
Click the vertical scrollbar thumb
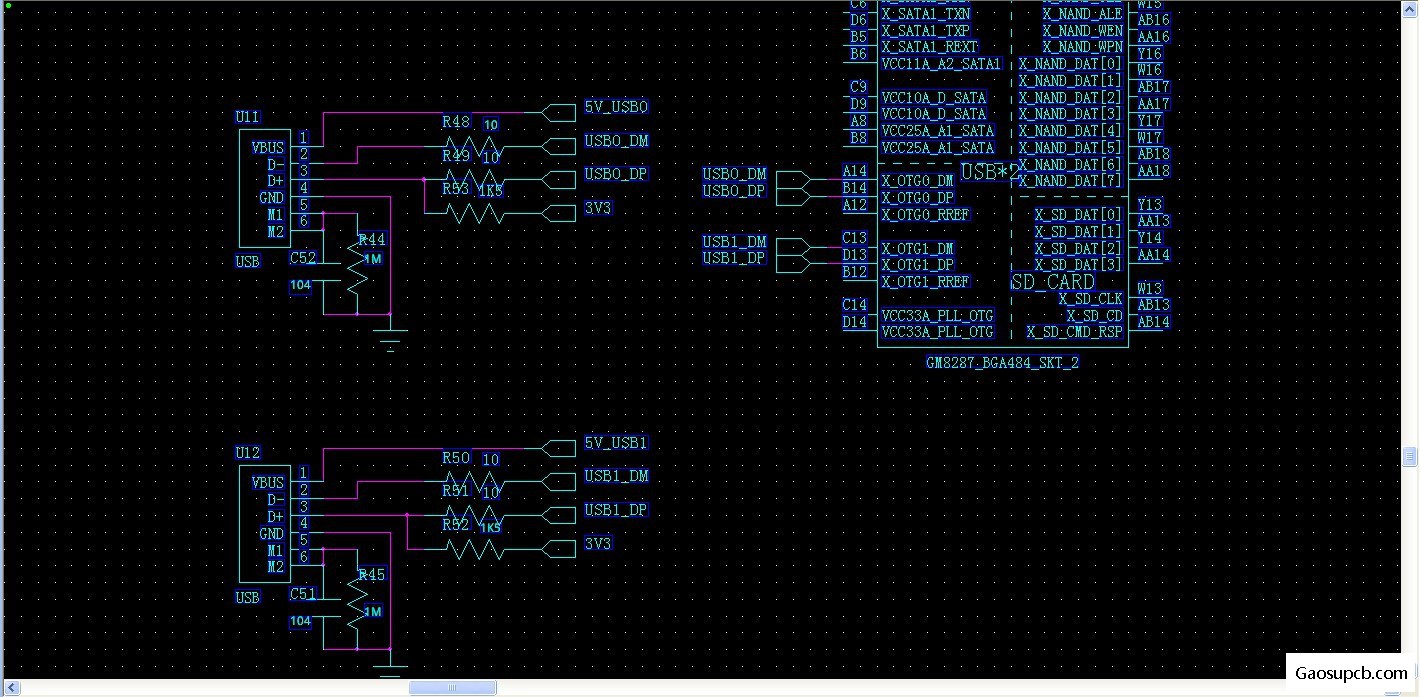[1411, 456]
